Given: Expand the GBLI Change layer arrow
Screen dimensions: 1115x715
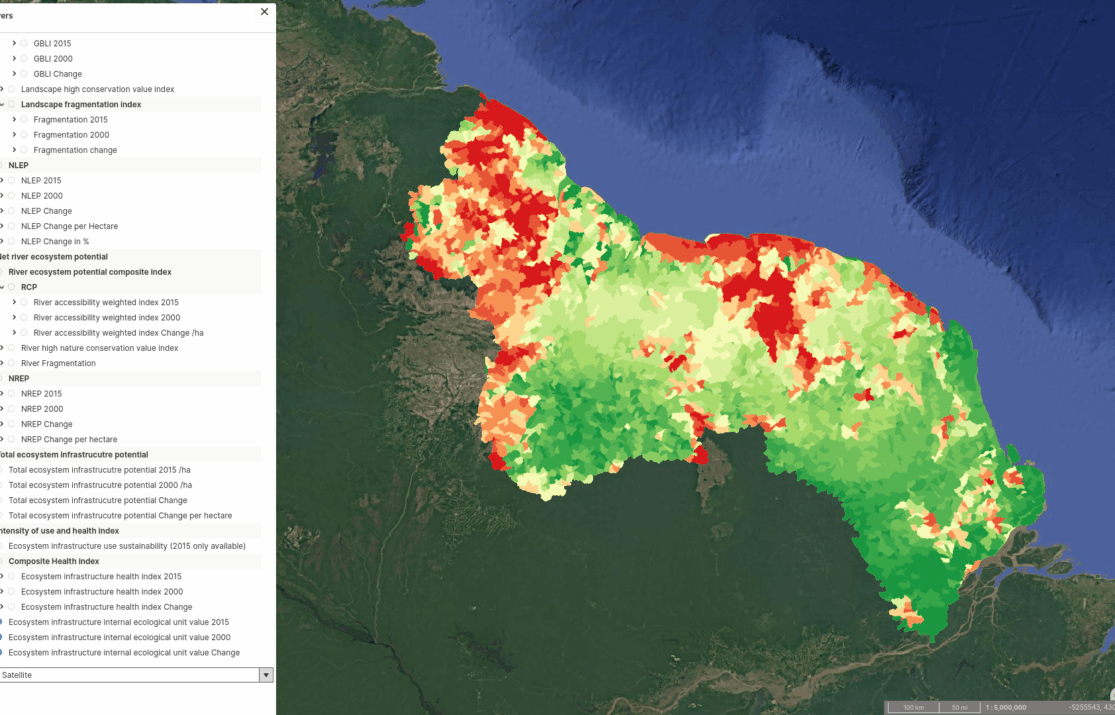Looking at the screenshot, I should click(x=14, y=74).
